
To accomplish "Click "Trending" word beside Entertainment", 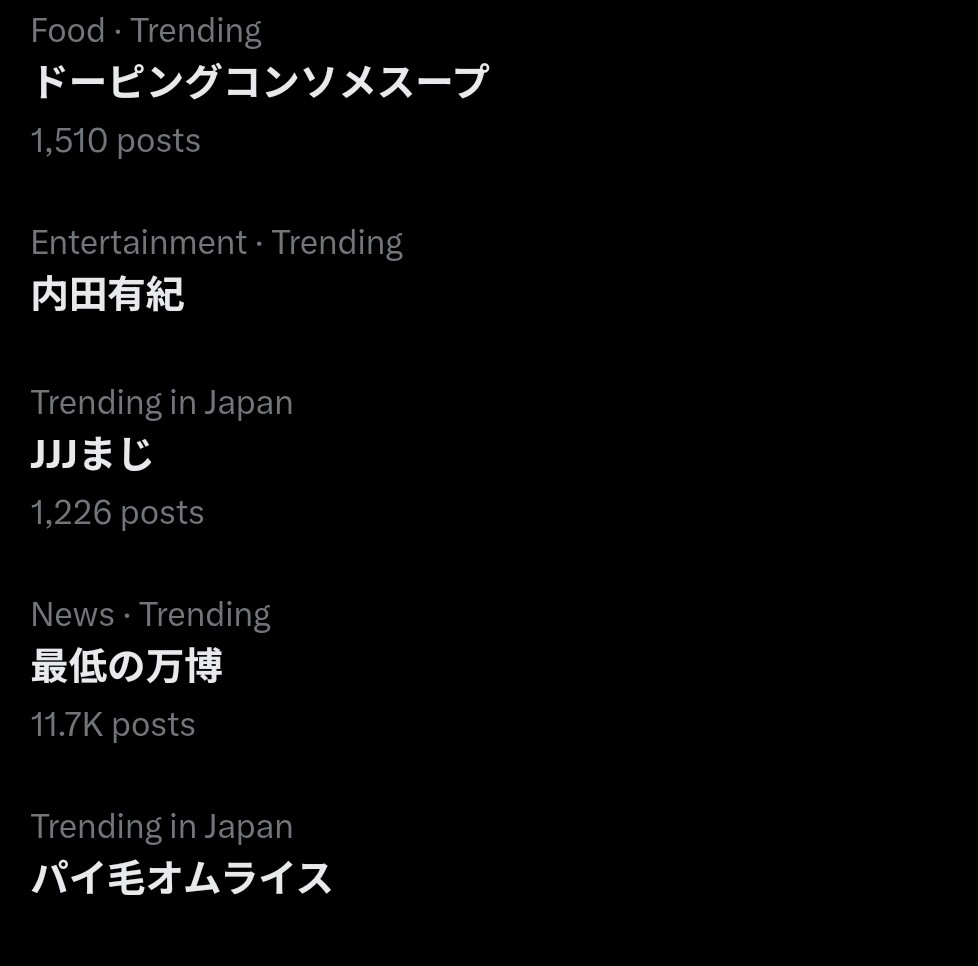I will (337, 244).
